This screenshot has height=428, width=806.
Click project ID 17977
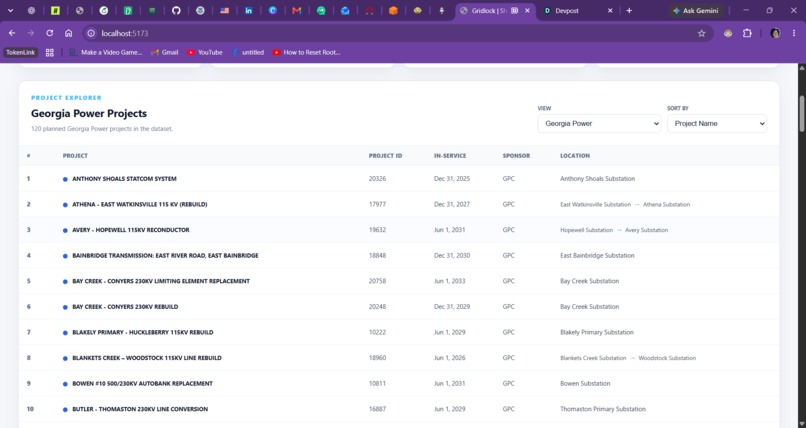[377, 204]
